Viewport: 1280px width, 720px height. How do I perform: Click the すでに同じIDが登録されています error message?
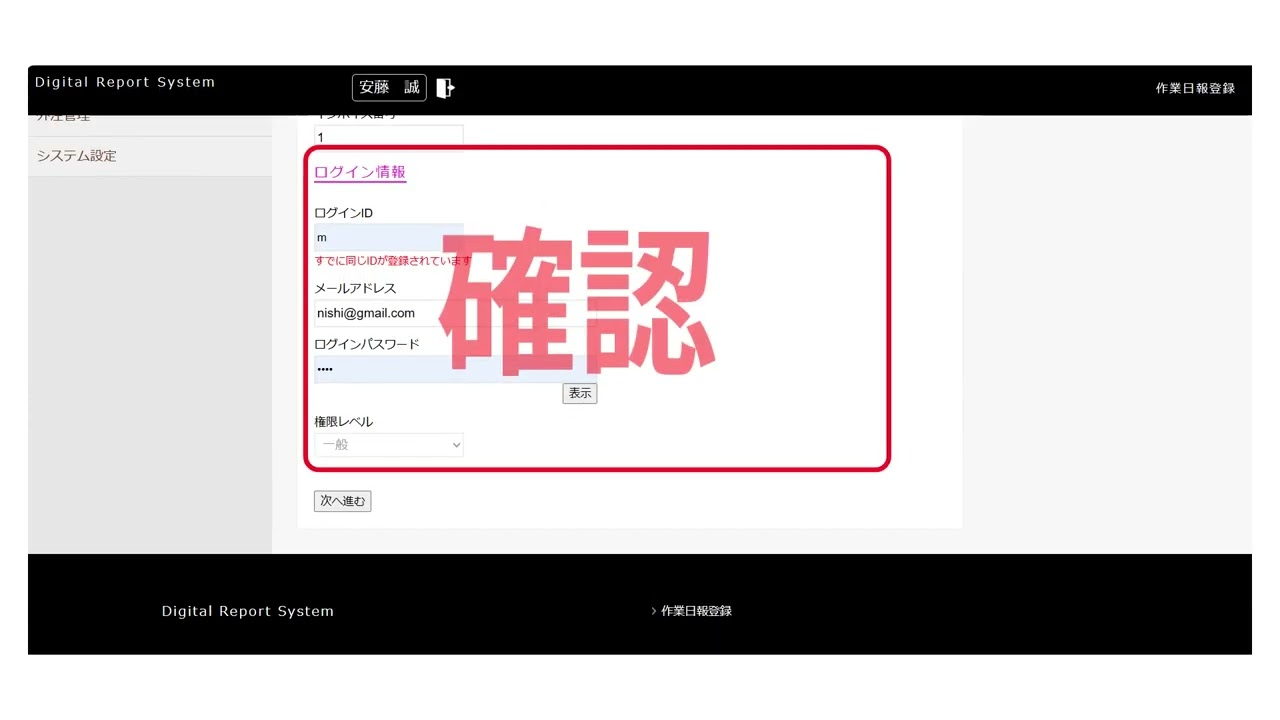[x=393, y=261]
